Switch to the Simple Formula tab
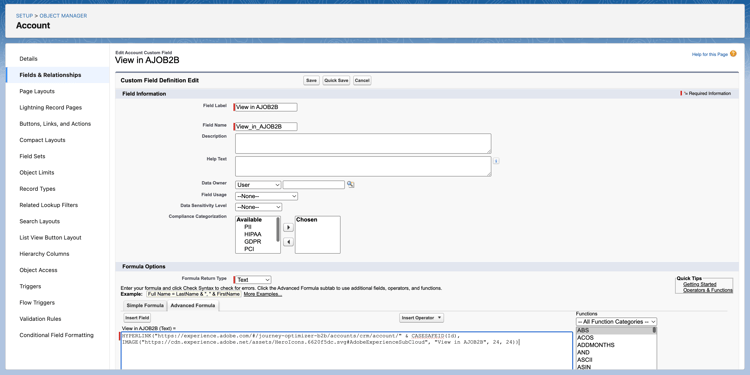Screen dimensions: 750x375 point(145,306)
